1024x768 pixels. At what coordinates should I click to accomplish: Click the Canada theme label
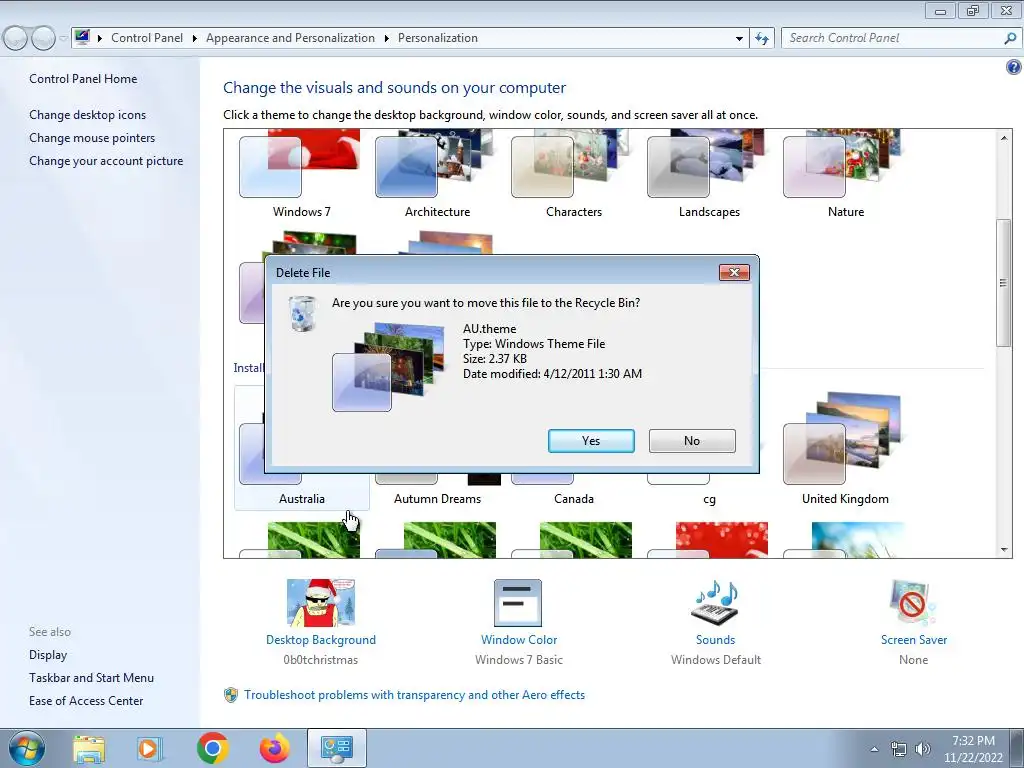(x=573, y=499)
